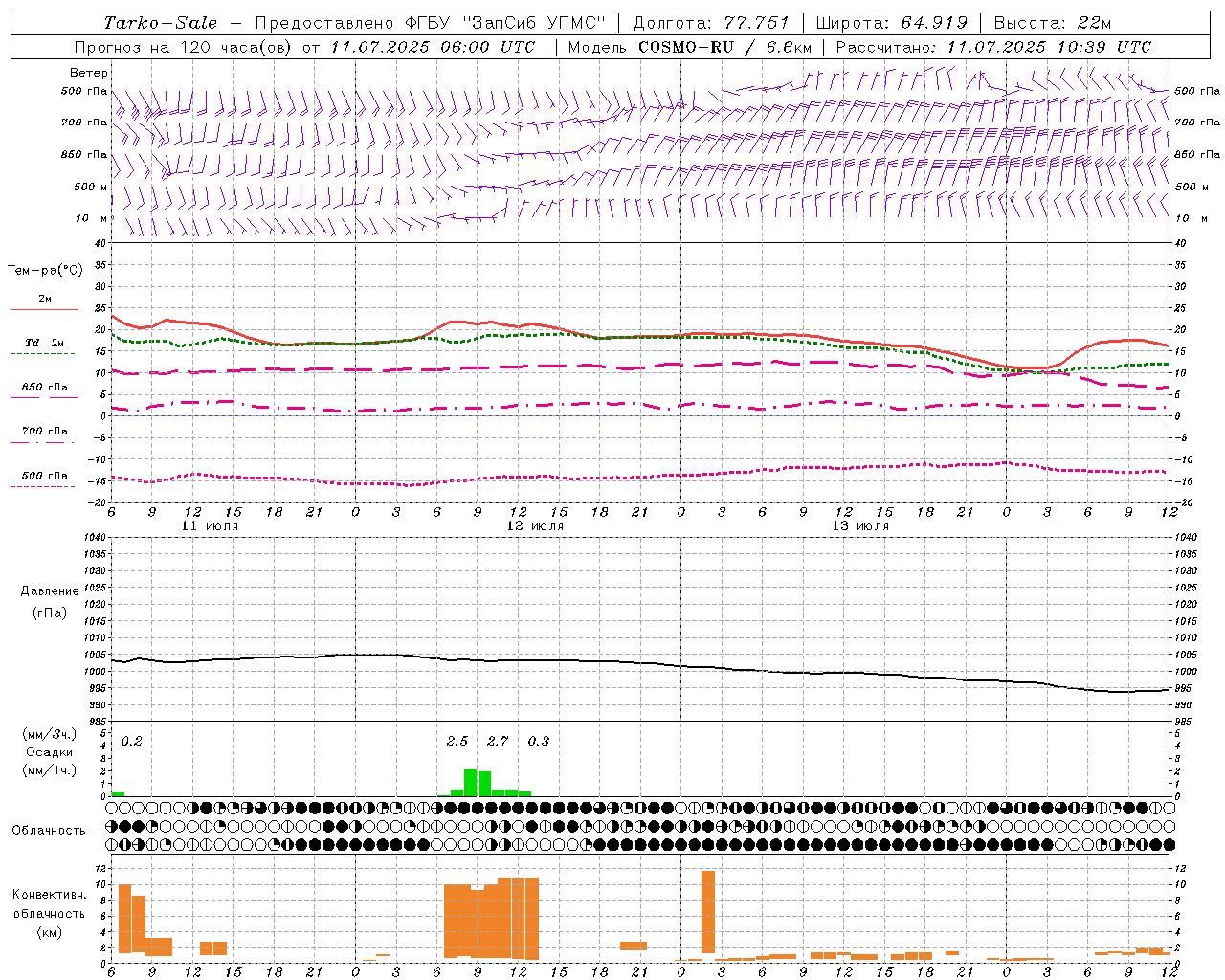Viewport: 1225px width, 980px height.
Task: Click 'Прогноз на 120 часа(ов)' text
Action: point(182,47)
